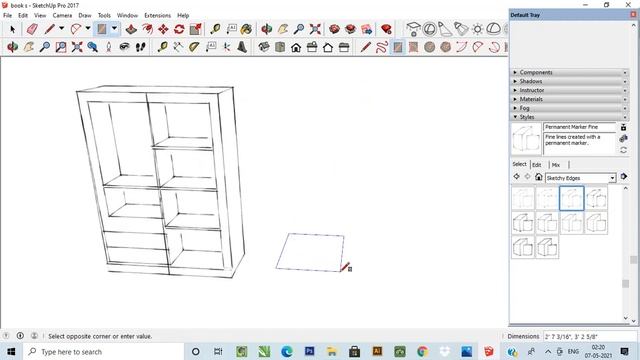Go to In Model styles home icon
This screenshot has height=360, width=640.
coord(539,177)
